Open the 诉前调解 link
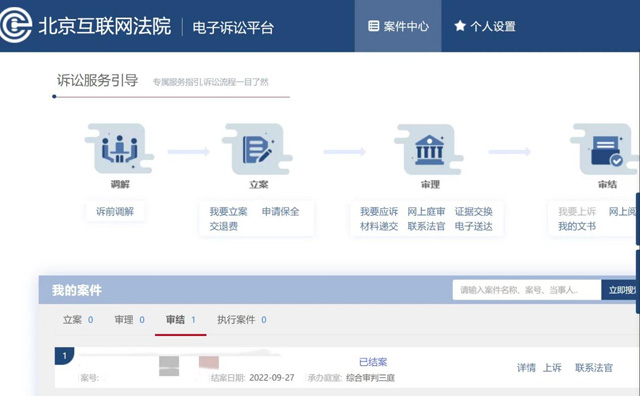Image resolution: width=640 pixels, height=396 pixels. point(115,211)
